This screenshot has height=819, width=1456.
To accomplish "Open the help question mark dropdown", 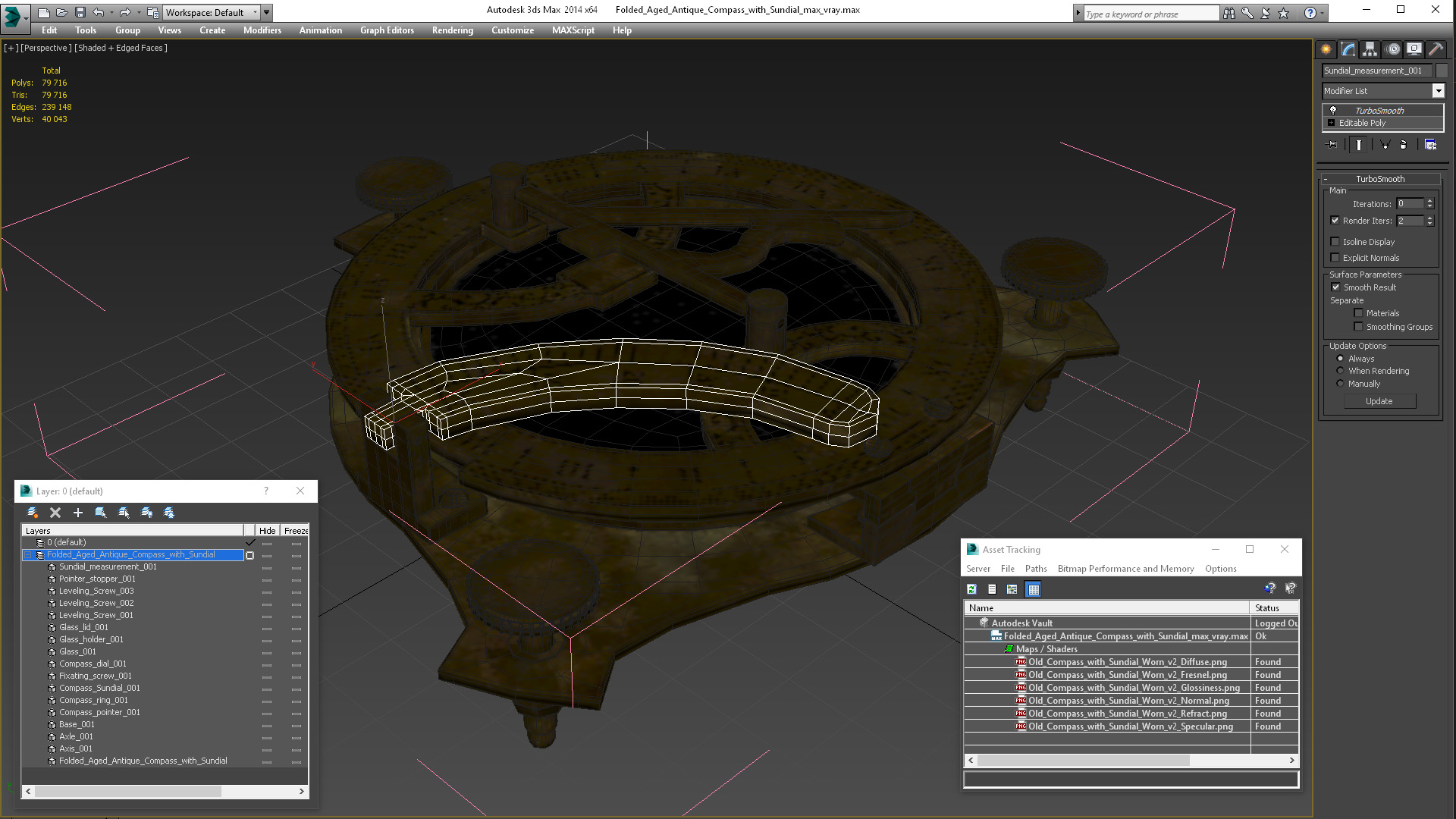I will pyautogui.click(x=1322, y=13).
